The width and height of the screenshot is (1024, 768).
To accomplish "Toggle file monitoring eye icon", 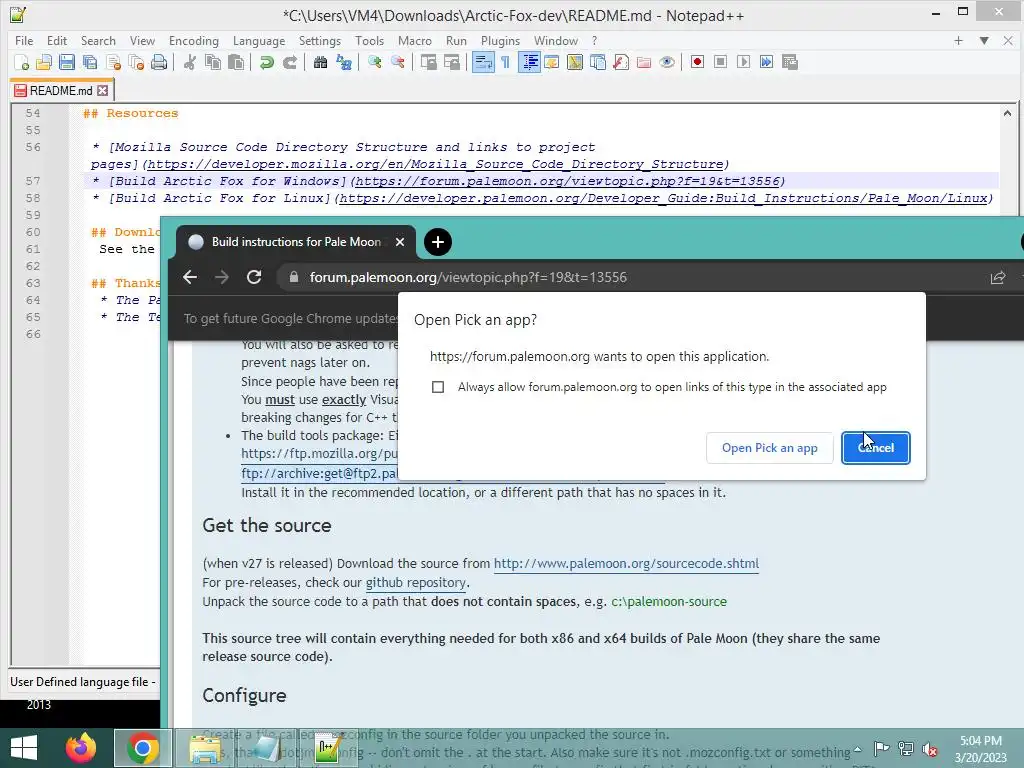I will [667, 62].
